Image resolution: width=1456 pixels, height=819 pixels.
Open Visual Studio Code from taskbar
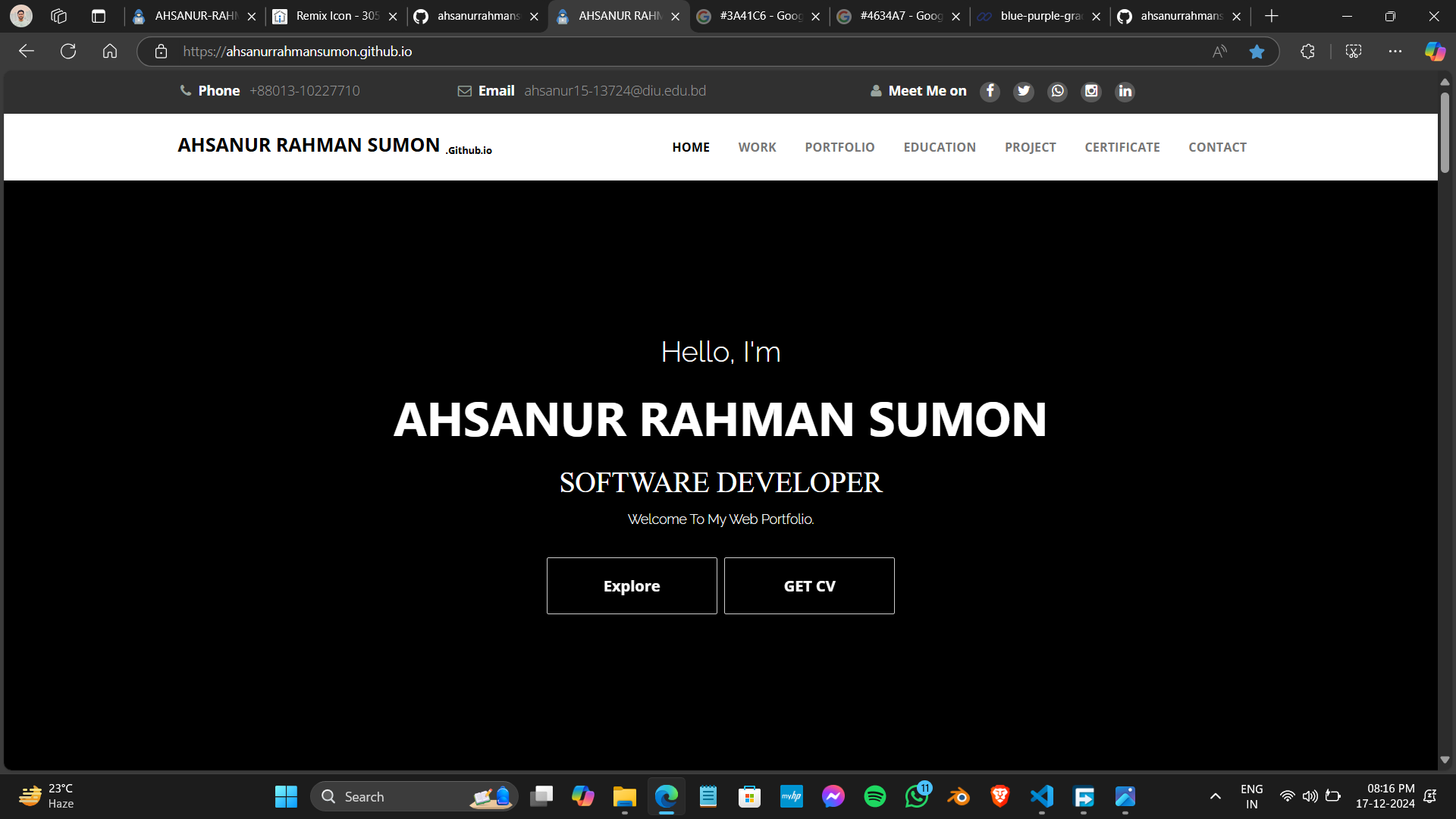click(1042, 796)
